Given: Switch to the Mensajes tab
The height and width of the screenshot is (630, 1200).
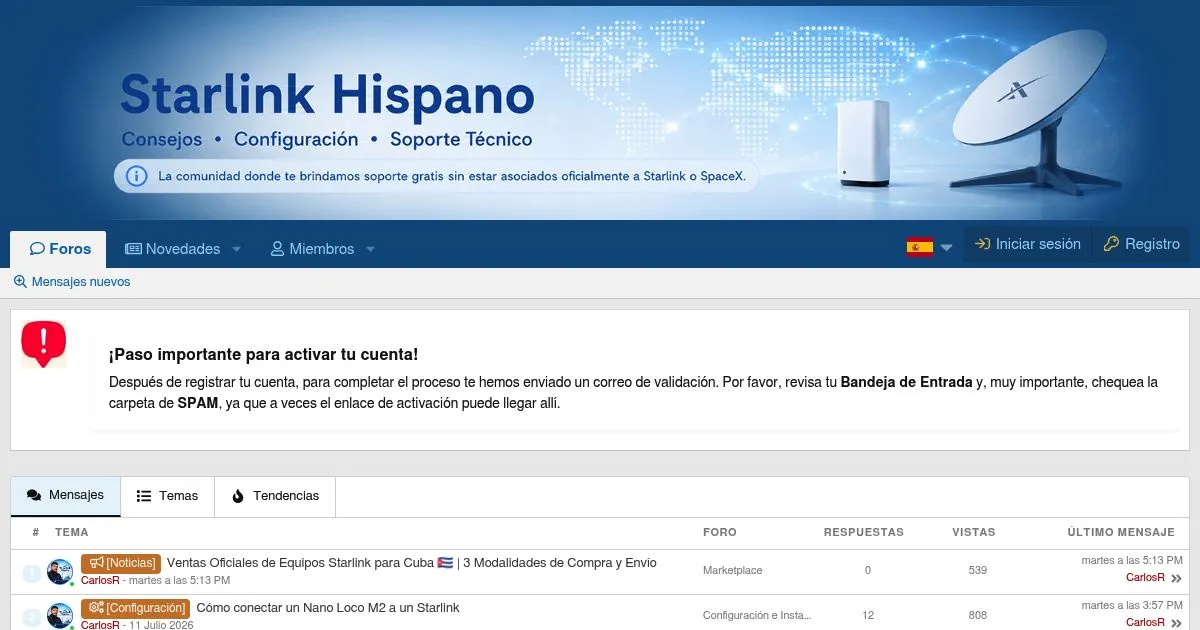Looking at the screenshot, I should pos(66,496).
